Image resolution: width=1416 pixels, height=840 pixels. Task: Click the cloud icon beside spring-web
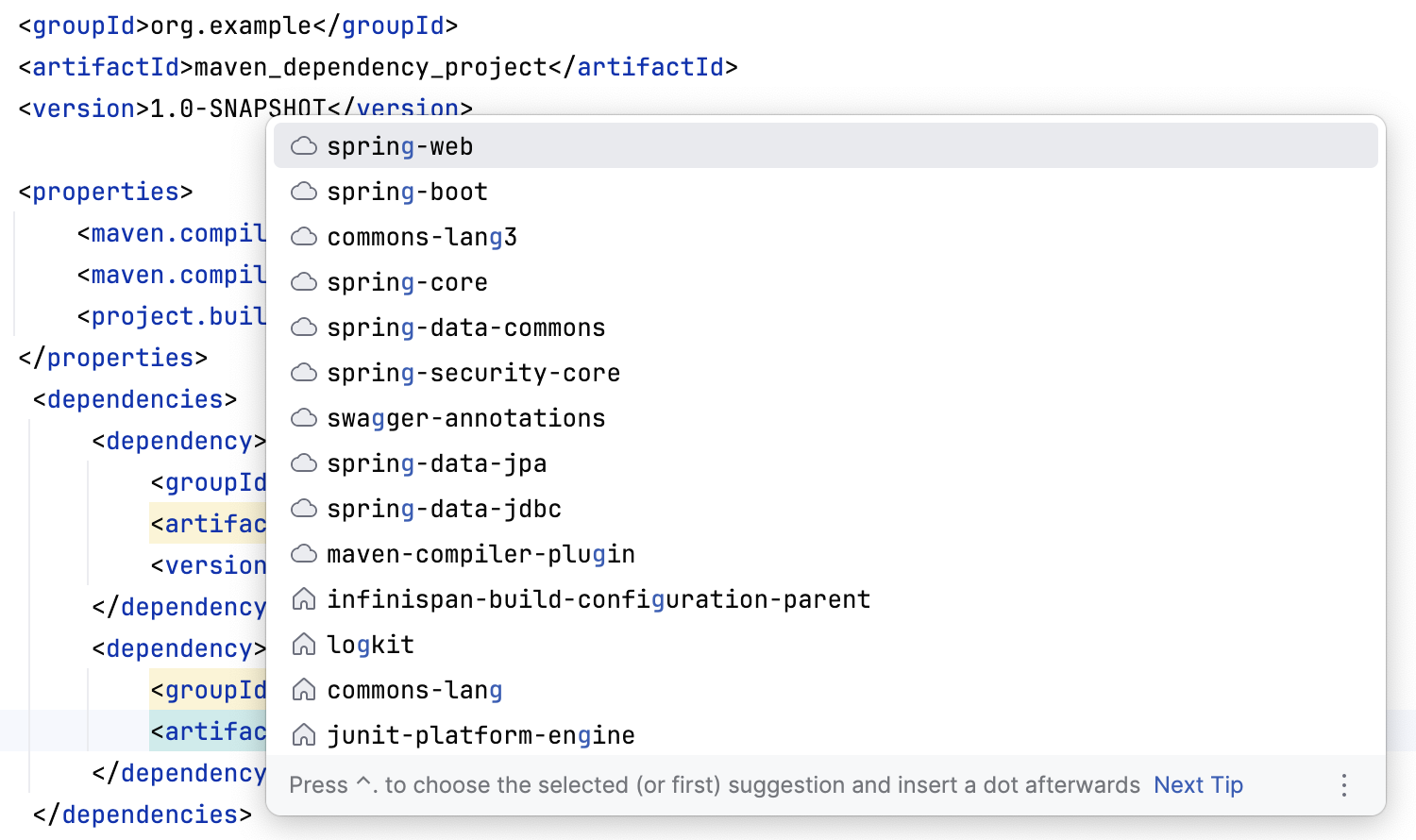(304, 146)
